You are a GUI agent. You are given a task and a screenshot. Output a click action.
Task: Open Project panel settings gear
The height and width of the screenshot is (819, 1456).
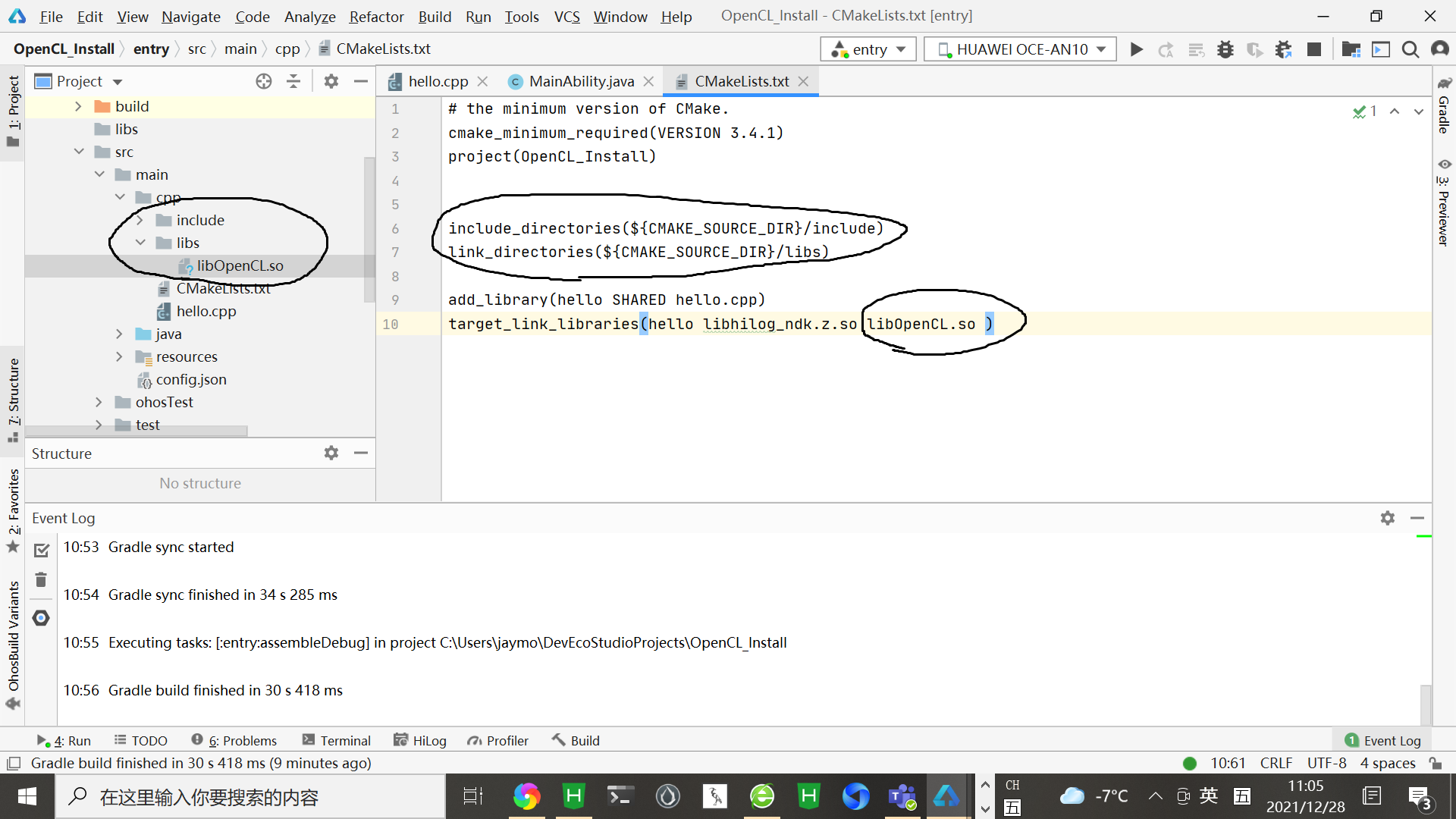point(331,81)
